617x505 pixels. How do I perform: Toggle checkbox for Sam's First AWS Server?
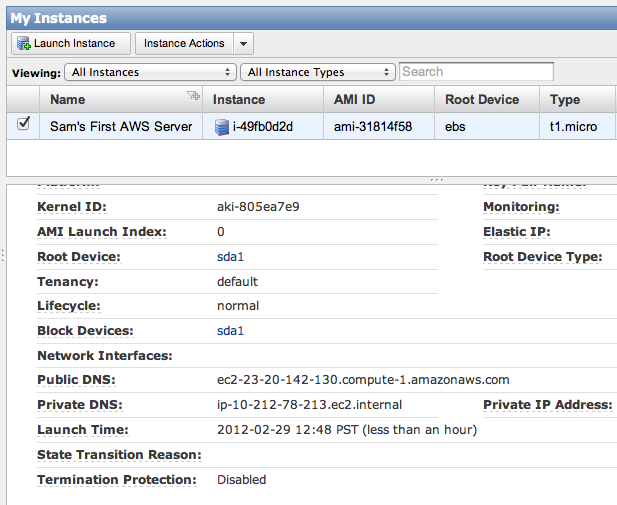click(x=24, y=124)
